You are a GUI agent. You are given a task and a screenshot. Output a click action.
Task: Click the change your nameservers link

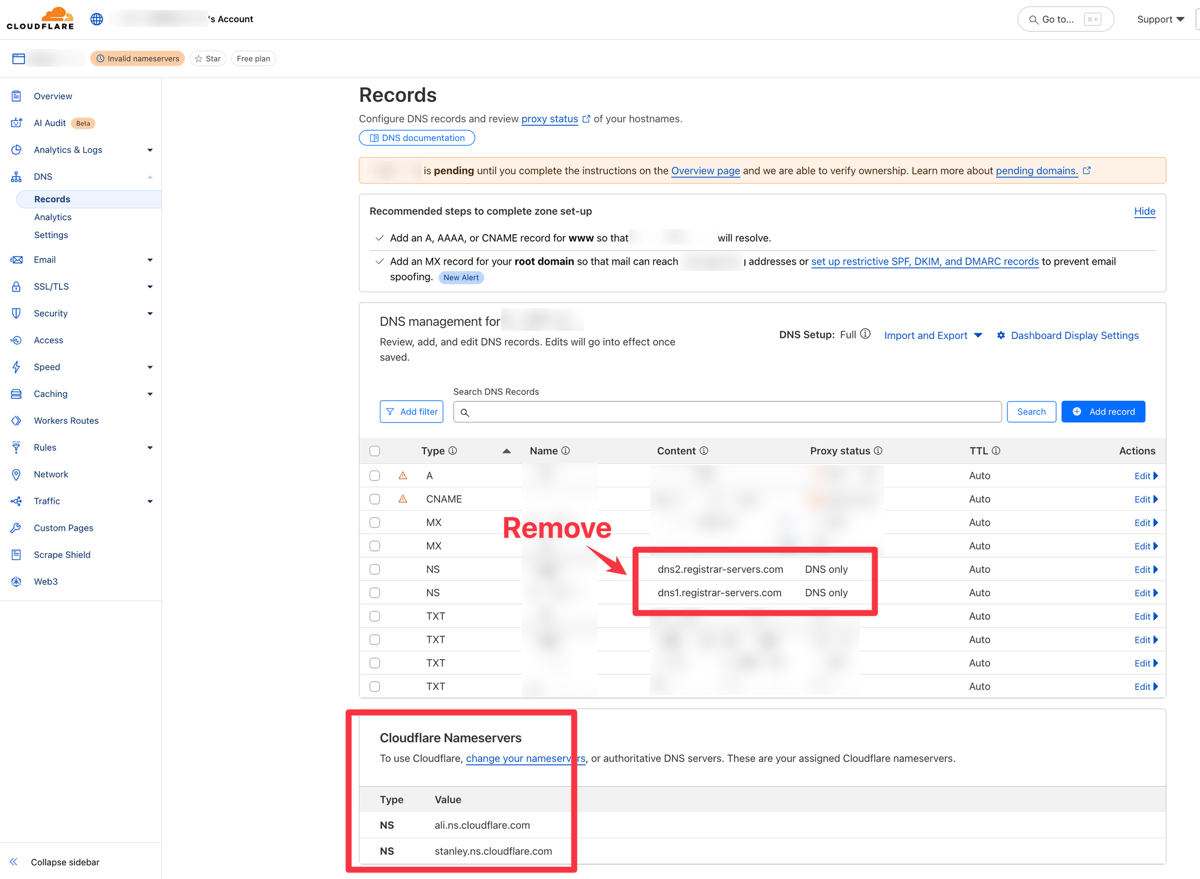click(x=525, y=759)
